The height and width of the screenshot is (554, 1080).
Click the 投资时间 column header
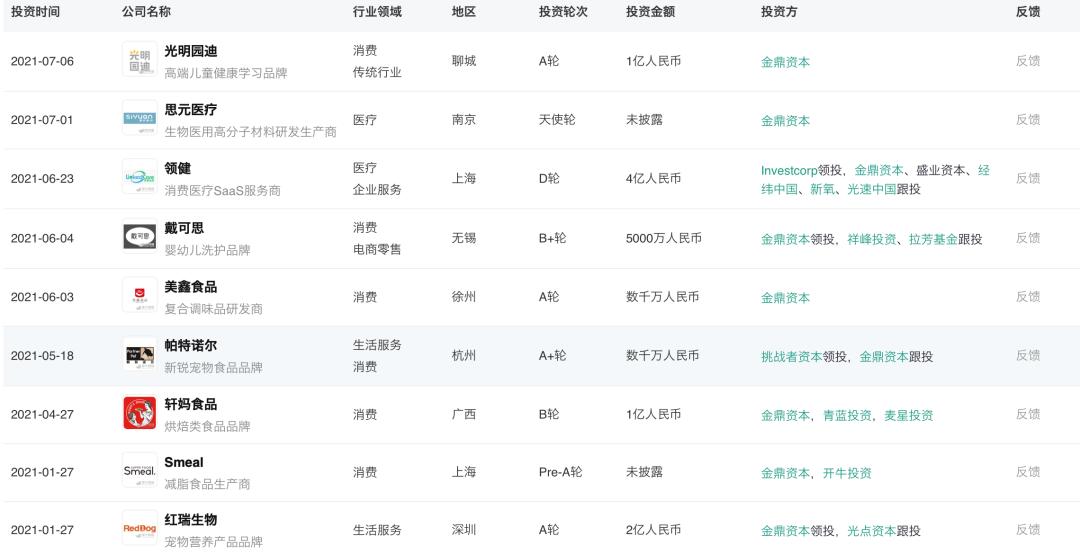[35, 12]
